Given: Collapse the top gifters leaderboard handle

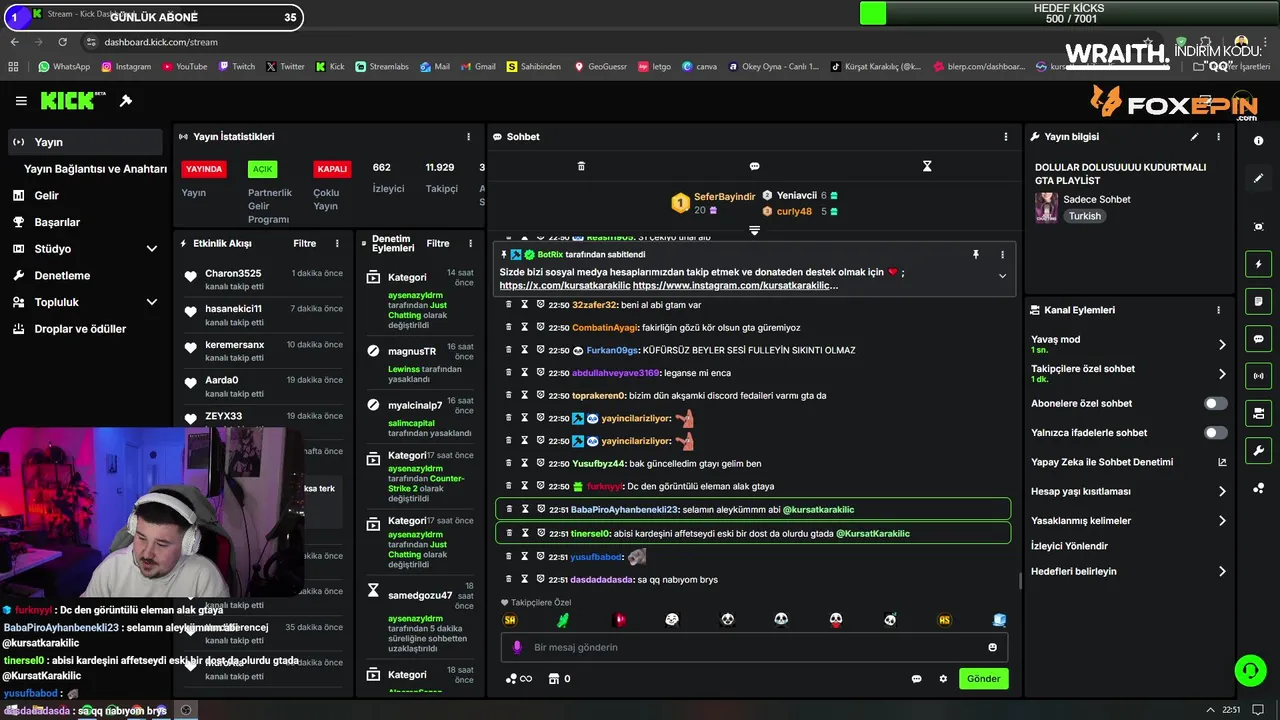Looking at the screenshot, I should point(754,231).
